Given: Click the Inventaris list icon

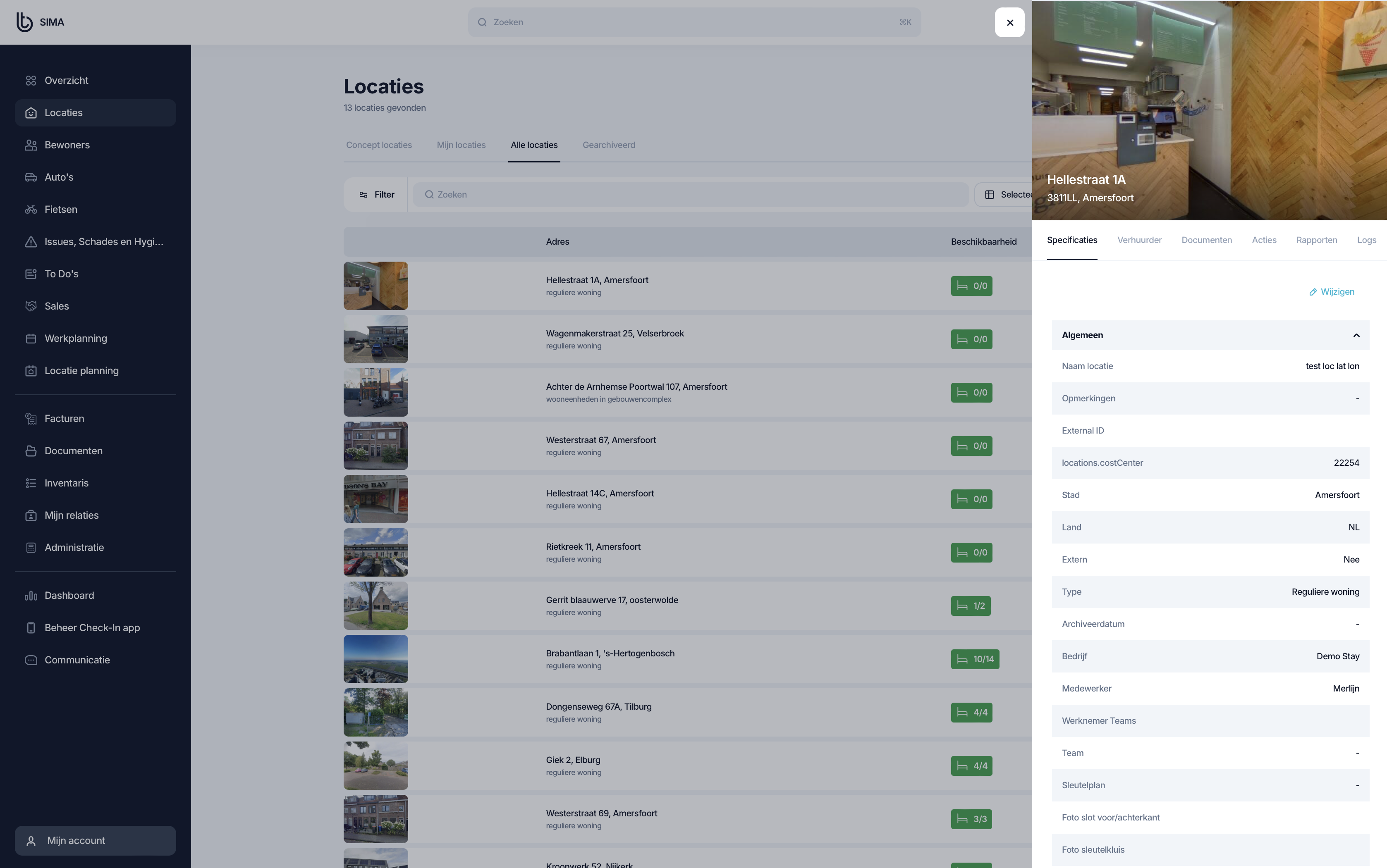Looking at the screenshot, I should (x=31, y=483).
